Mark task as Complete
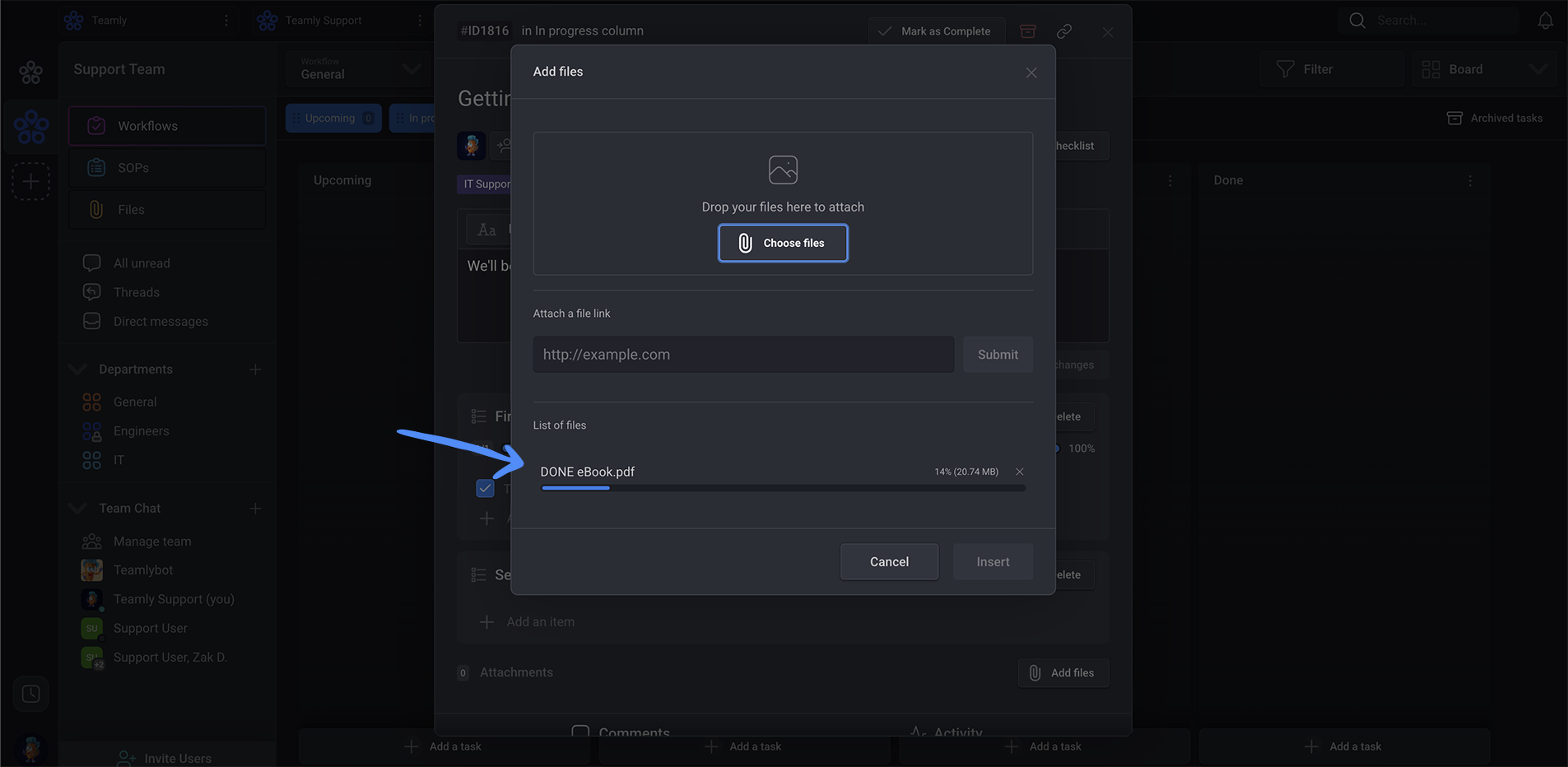This screenshot has height=767, width=1568. tap(936, 31)
